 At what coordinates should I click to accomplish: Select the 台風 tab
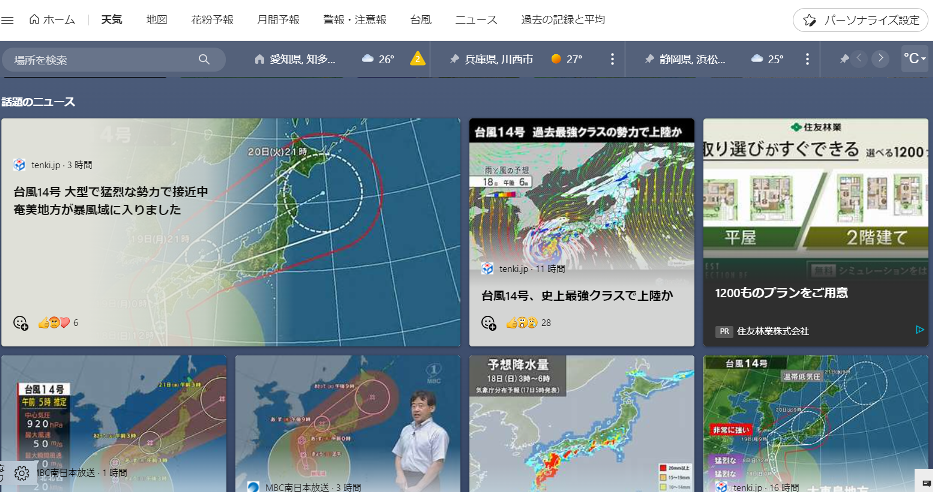click(x=421, y=20)
